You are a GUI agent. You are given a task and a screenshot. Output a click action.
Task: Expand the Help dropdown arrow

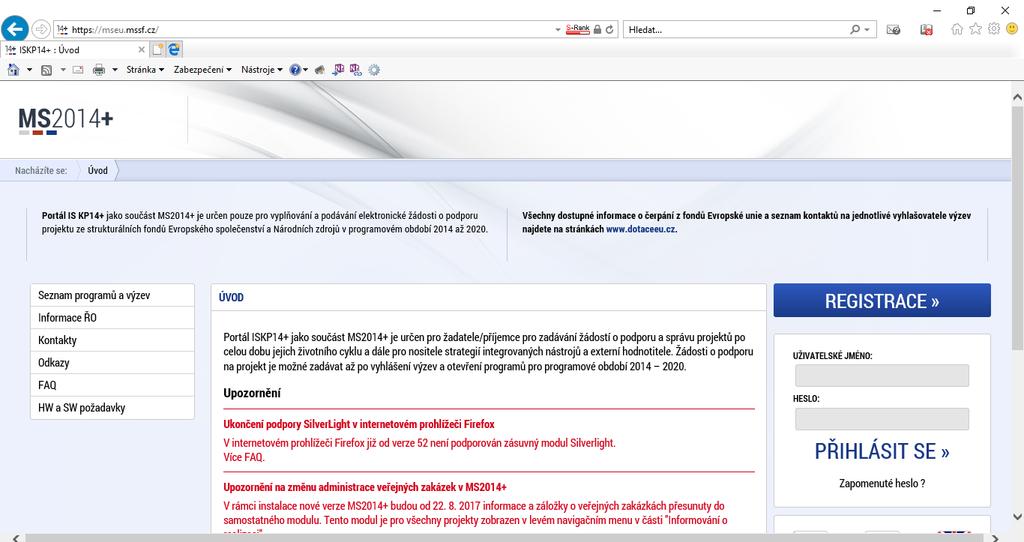[306, 70]
